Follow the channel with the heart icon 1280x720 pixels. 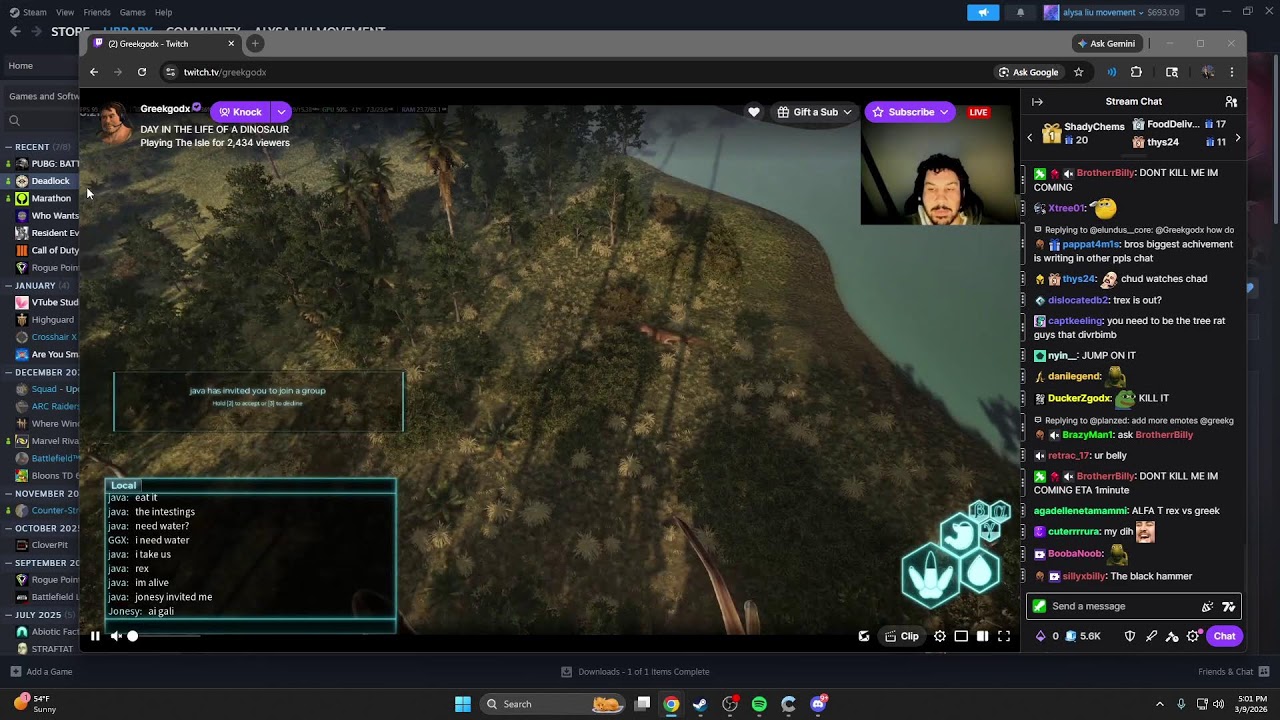point(754,112)
